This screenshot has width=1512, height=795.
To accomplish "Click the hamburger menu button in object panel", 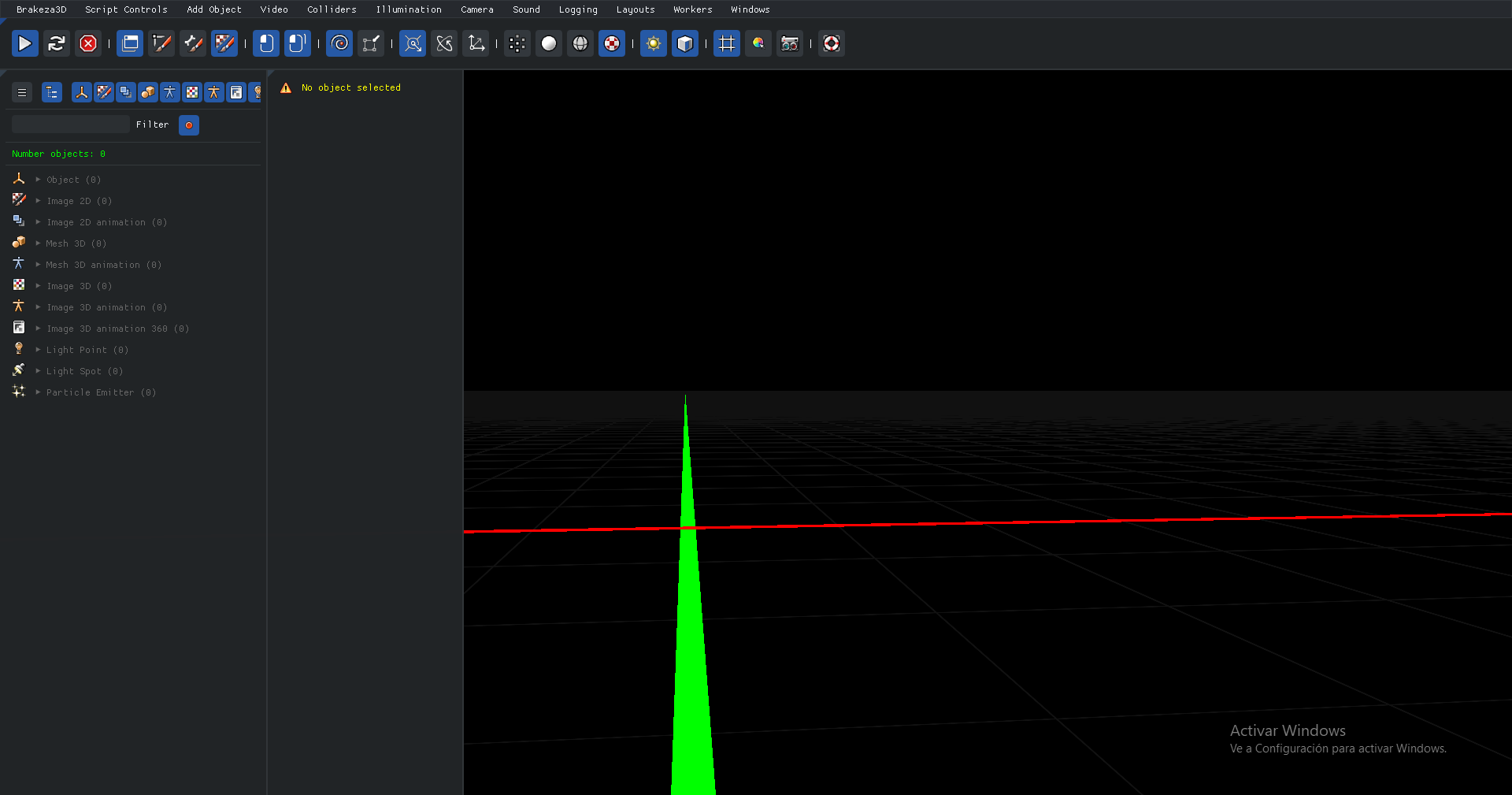I will coord(22,92).
